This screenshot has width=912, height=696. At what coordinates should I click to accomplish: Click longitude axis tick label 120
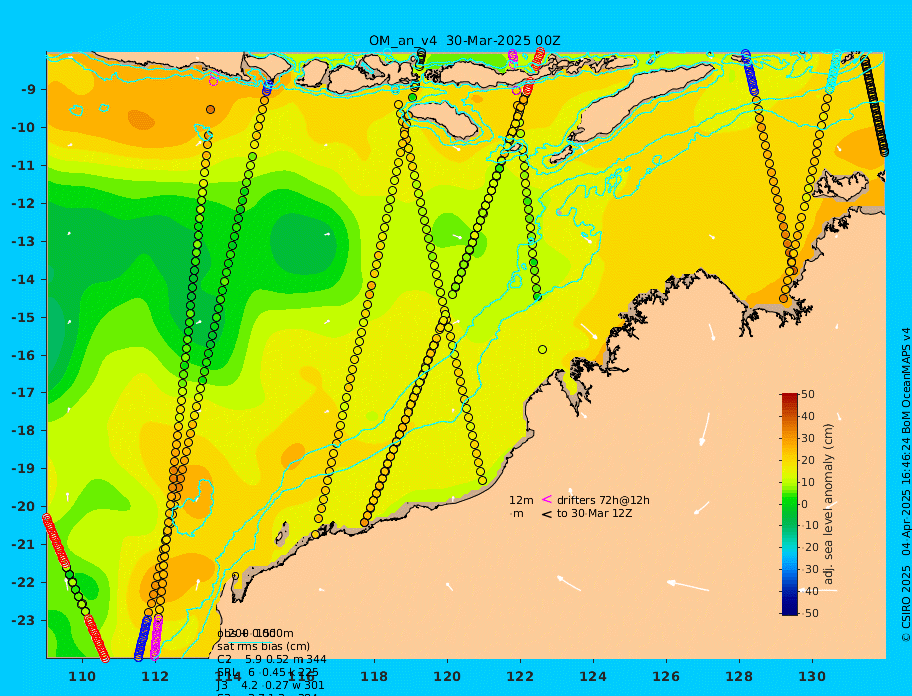[447, 676]
